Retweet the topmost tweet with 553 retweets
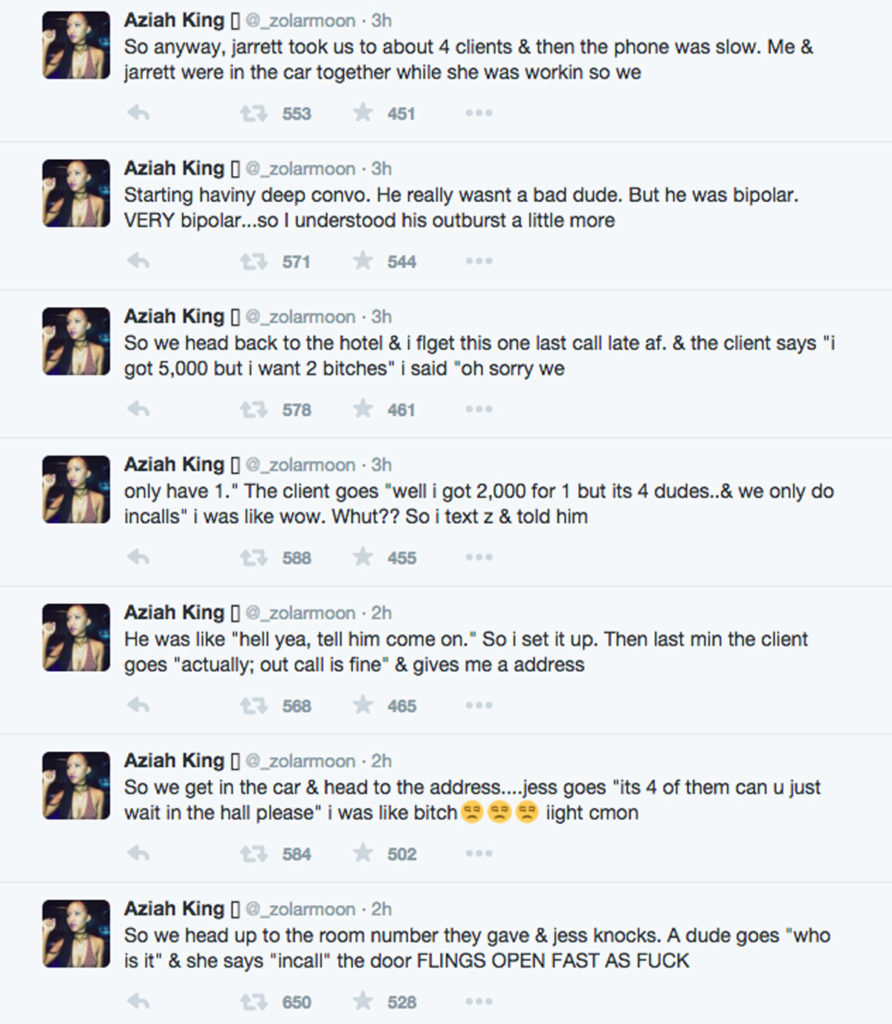 (253, 112)
